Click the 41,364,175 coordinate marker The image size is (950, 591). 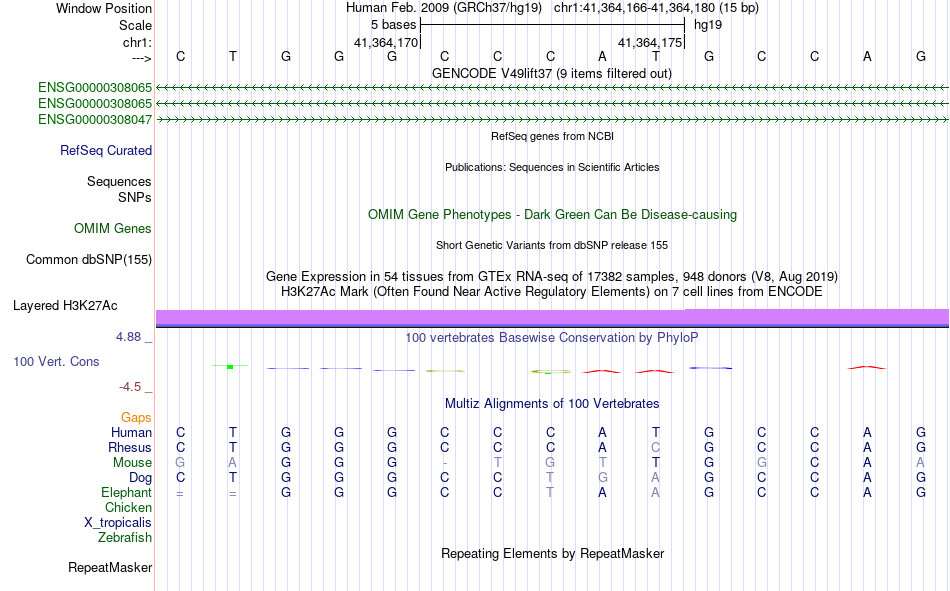pos(650,42)
